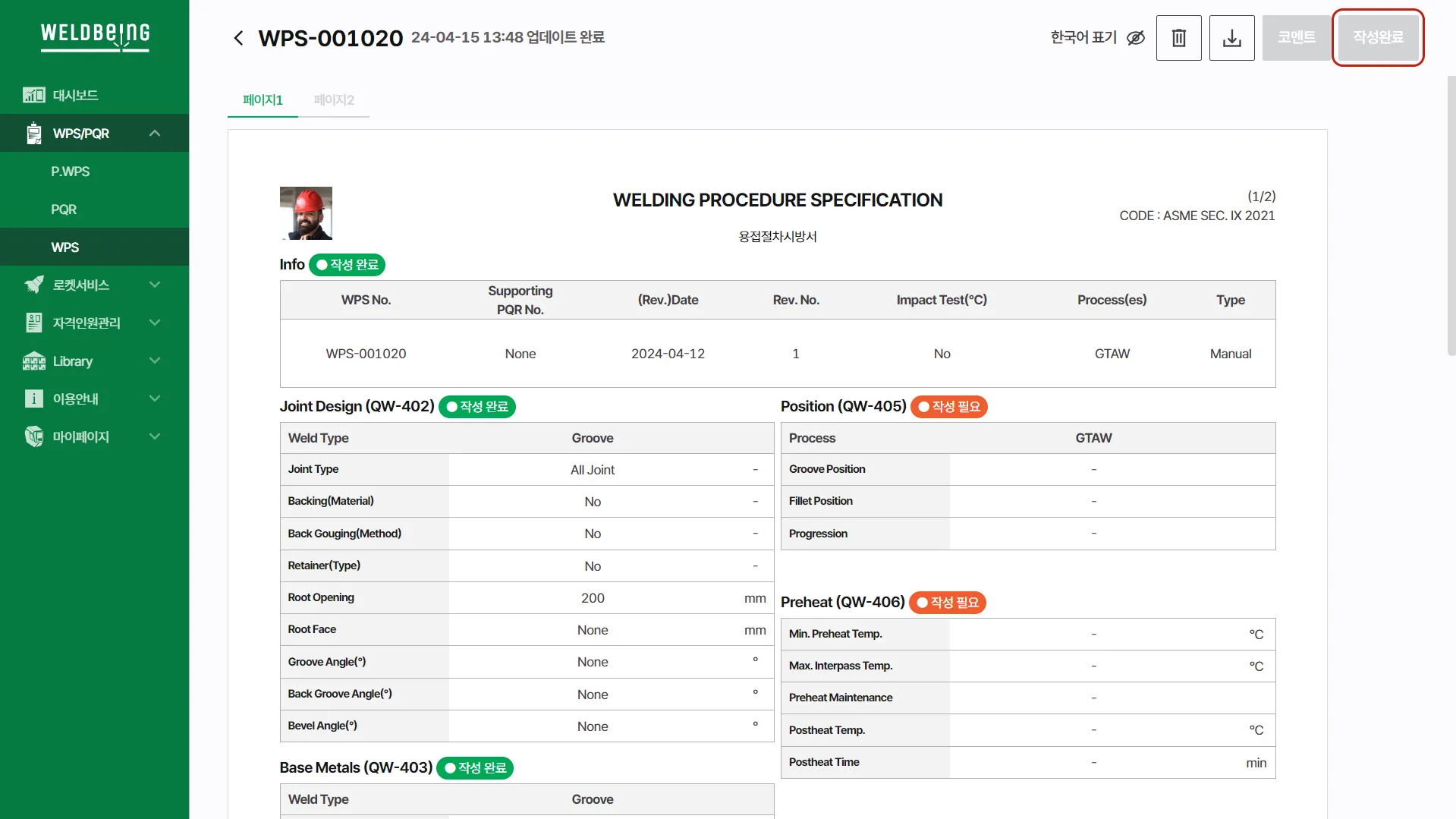Switch to the 페이지2 tab

coord(334,100)
